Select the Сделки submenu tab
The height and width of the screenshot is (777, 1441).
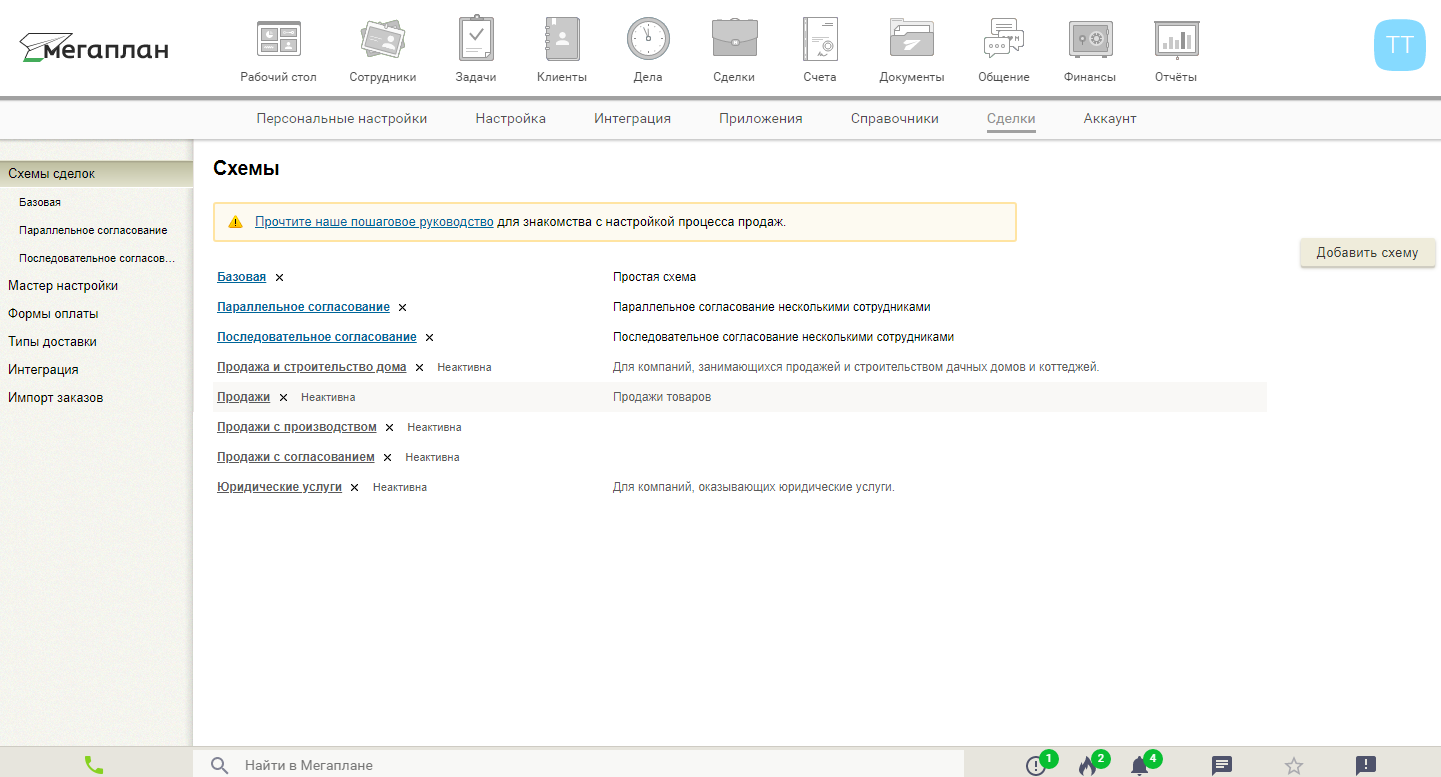[1011, 118]
